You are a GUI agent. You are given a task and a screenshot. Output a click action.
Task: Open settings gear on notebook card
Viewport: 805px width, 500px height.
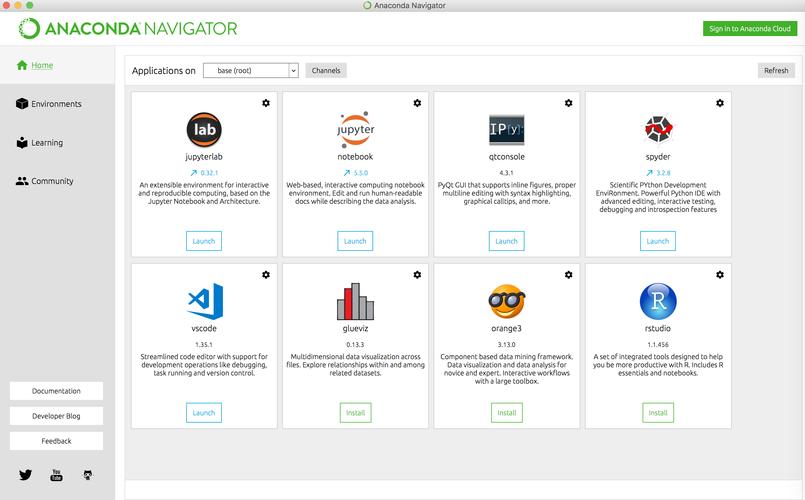click(417, 103)
